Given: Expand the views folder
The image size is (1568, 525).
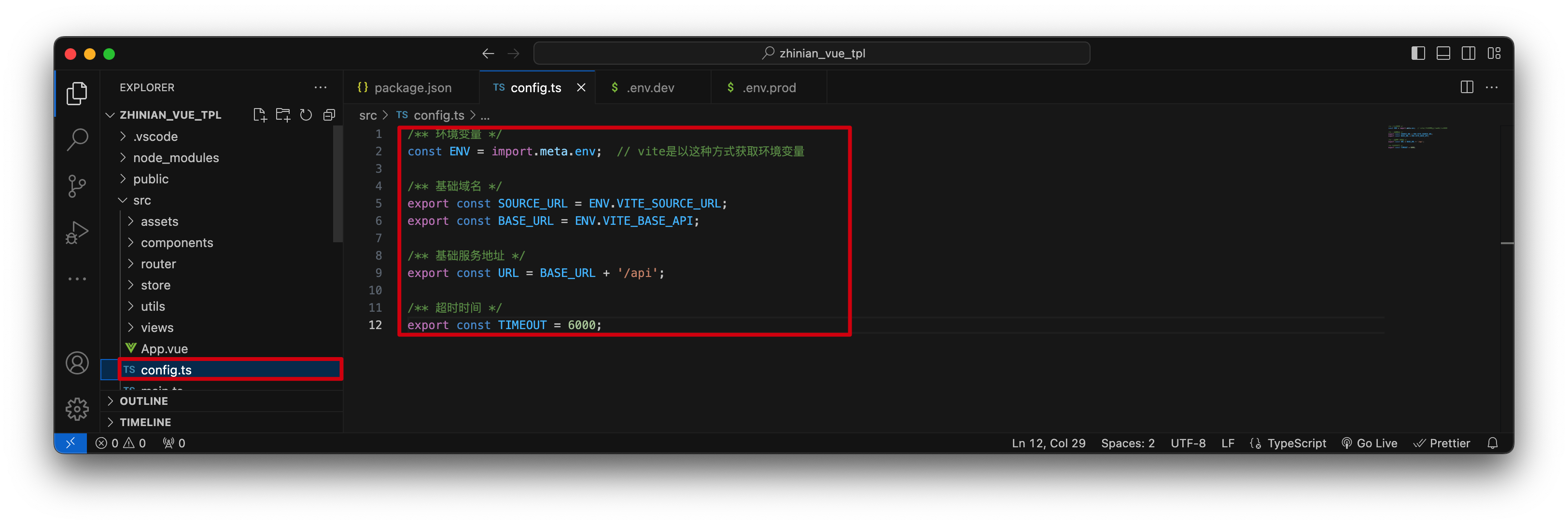Looking at the screenshot, I should [222, 328].
